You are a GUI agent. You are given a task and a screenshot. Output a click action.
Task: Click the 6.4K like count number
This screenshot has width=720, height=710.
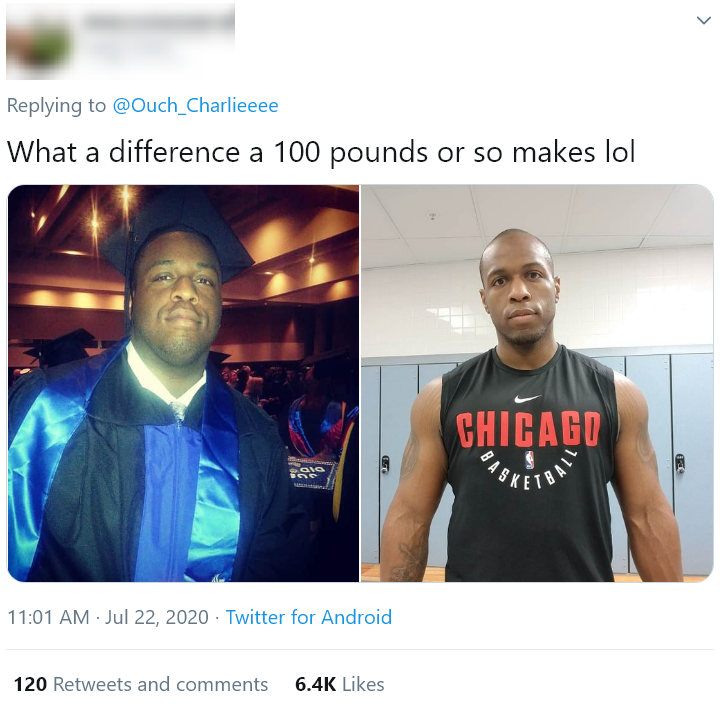[315, 684]
